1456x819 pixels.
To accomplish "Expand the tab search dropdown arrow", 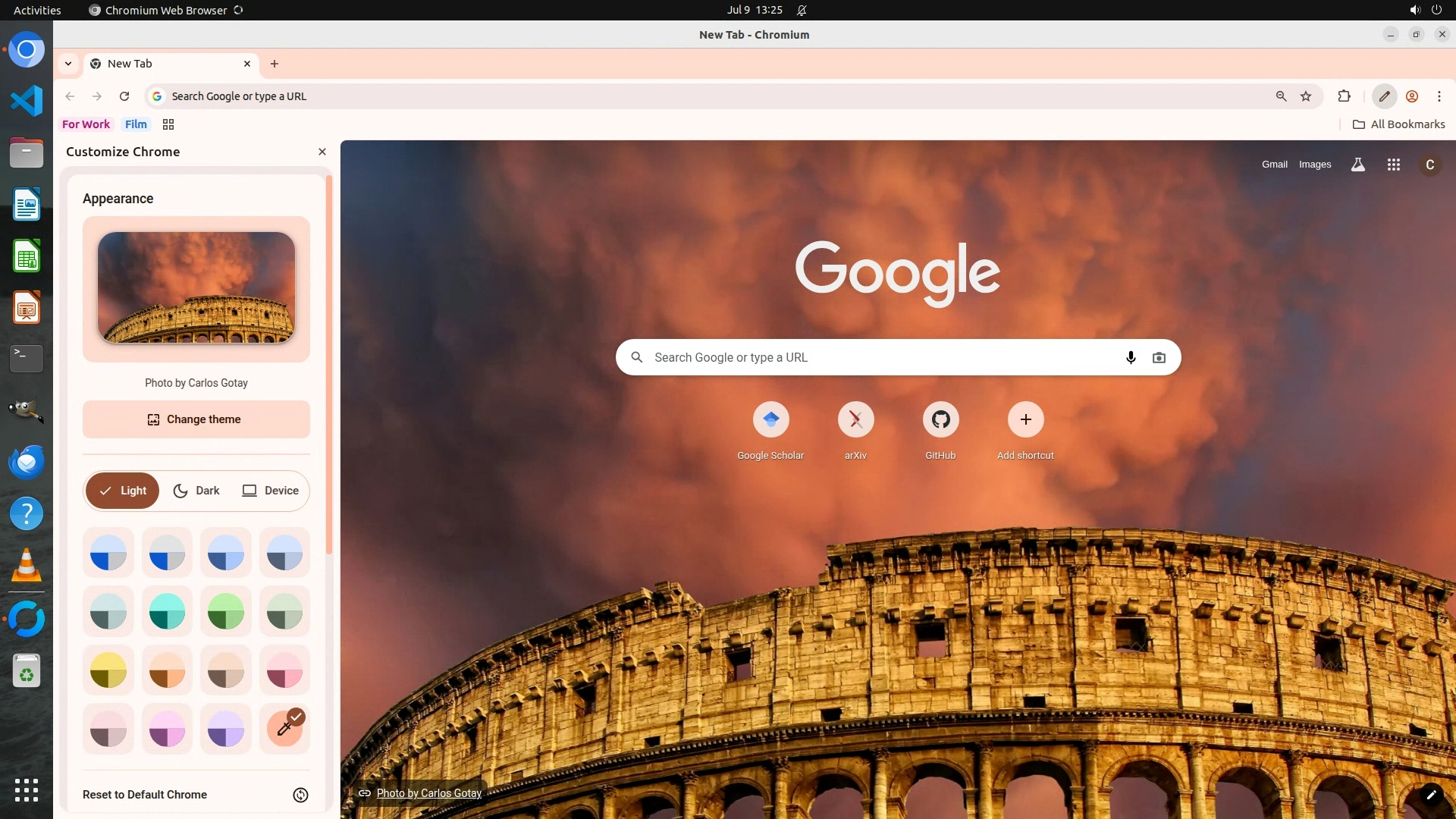I will coord(68,64).
